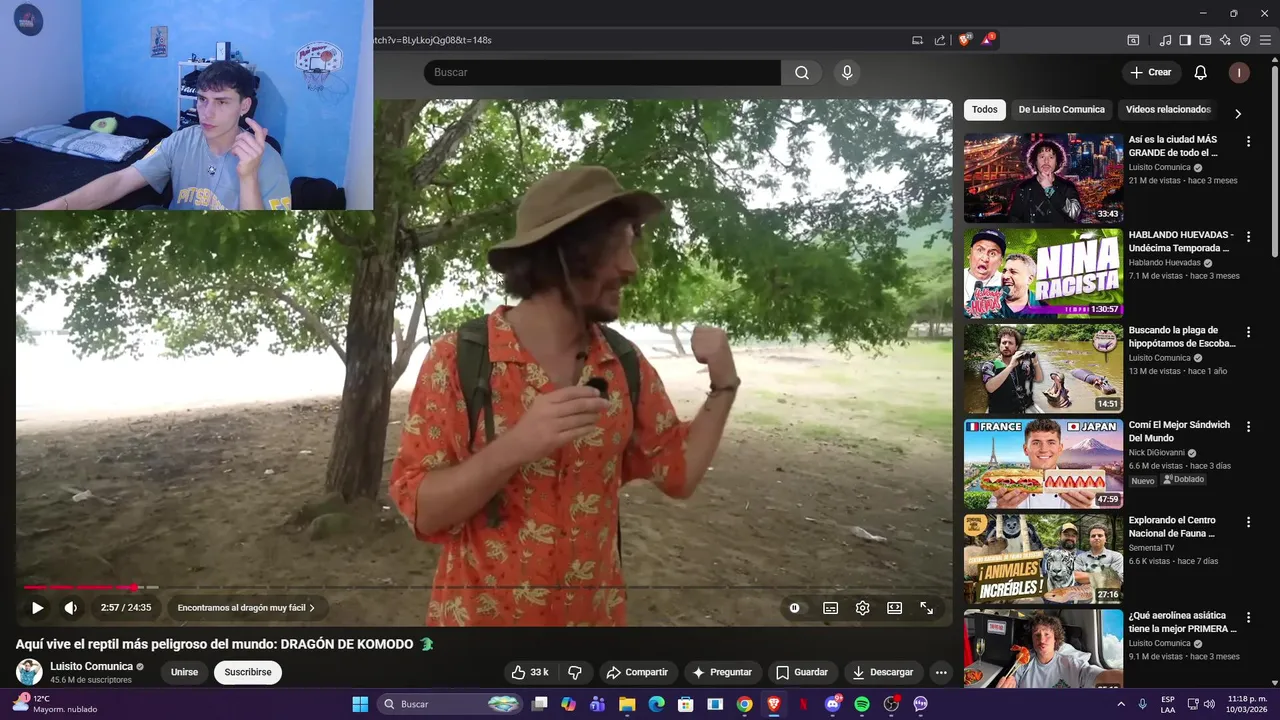Open 'Comí El Mejor Sándwich Del Mundo' video
Image resolution: width=1280 pixels, height=720 pixels.
pyautogui.click(x=1043, y=463)
